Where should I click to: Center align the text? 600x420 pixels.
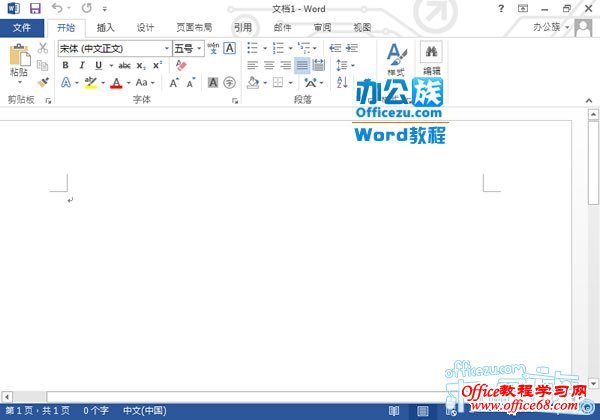(269, 65)
